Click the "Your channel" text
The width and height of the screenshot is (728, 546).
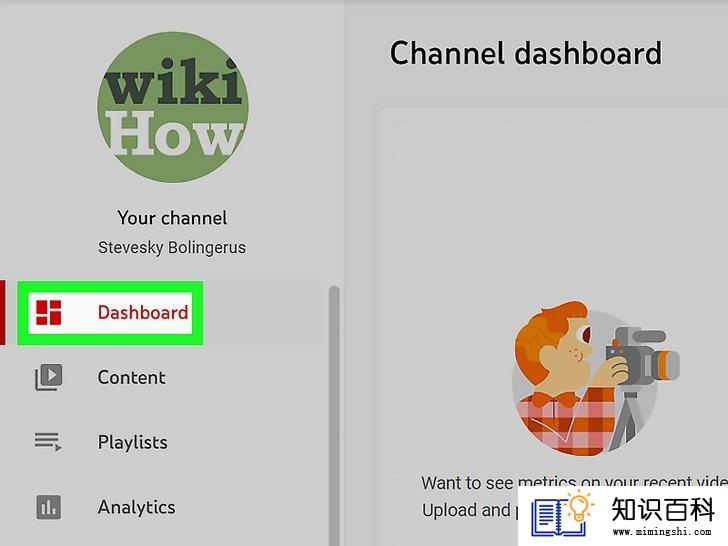pos(172,218)
